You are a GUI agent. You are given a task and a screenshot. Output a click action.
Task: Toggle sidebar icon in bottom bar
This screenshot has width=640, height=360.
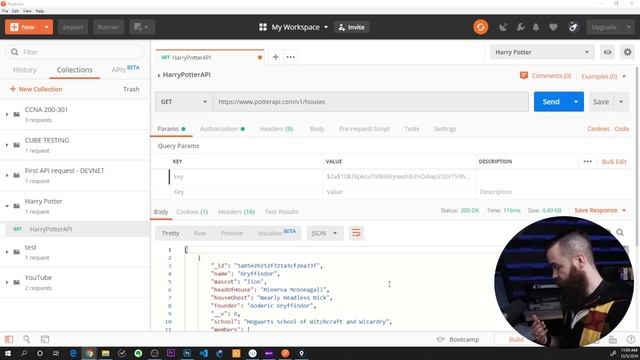tap(9, 339)
